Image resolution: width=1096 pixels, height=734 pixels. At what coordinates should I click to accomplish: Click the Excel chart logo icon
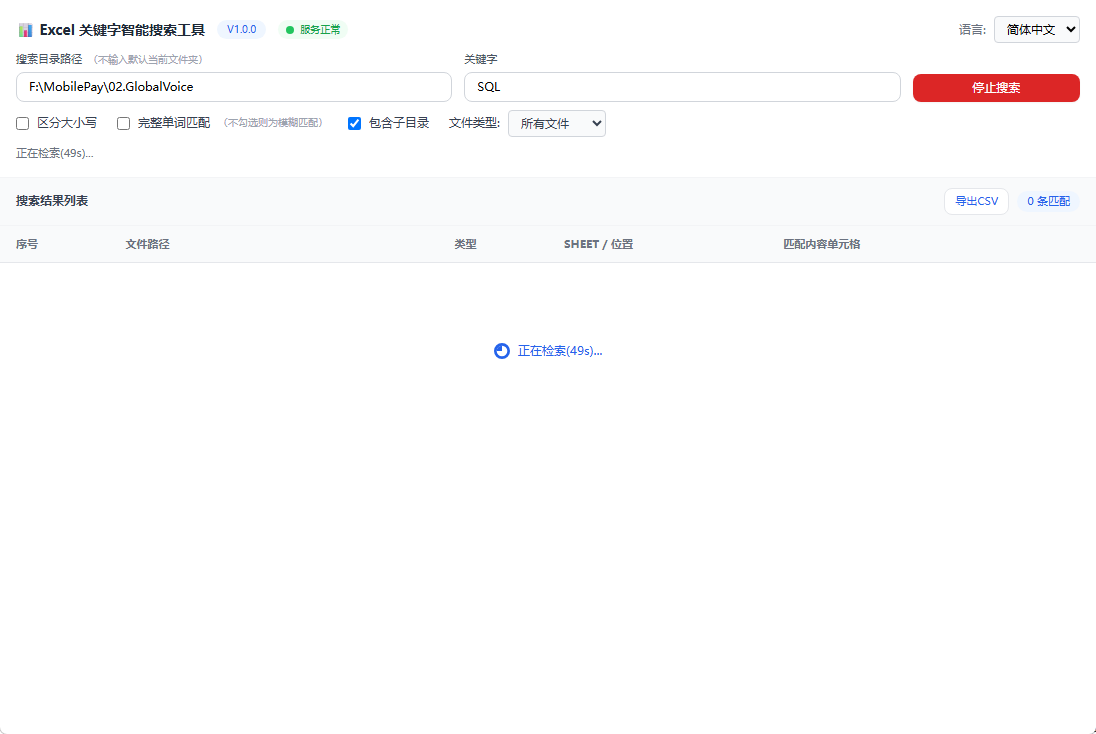click(x=26, y=30)
